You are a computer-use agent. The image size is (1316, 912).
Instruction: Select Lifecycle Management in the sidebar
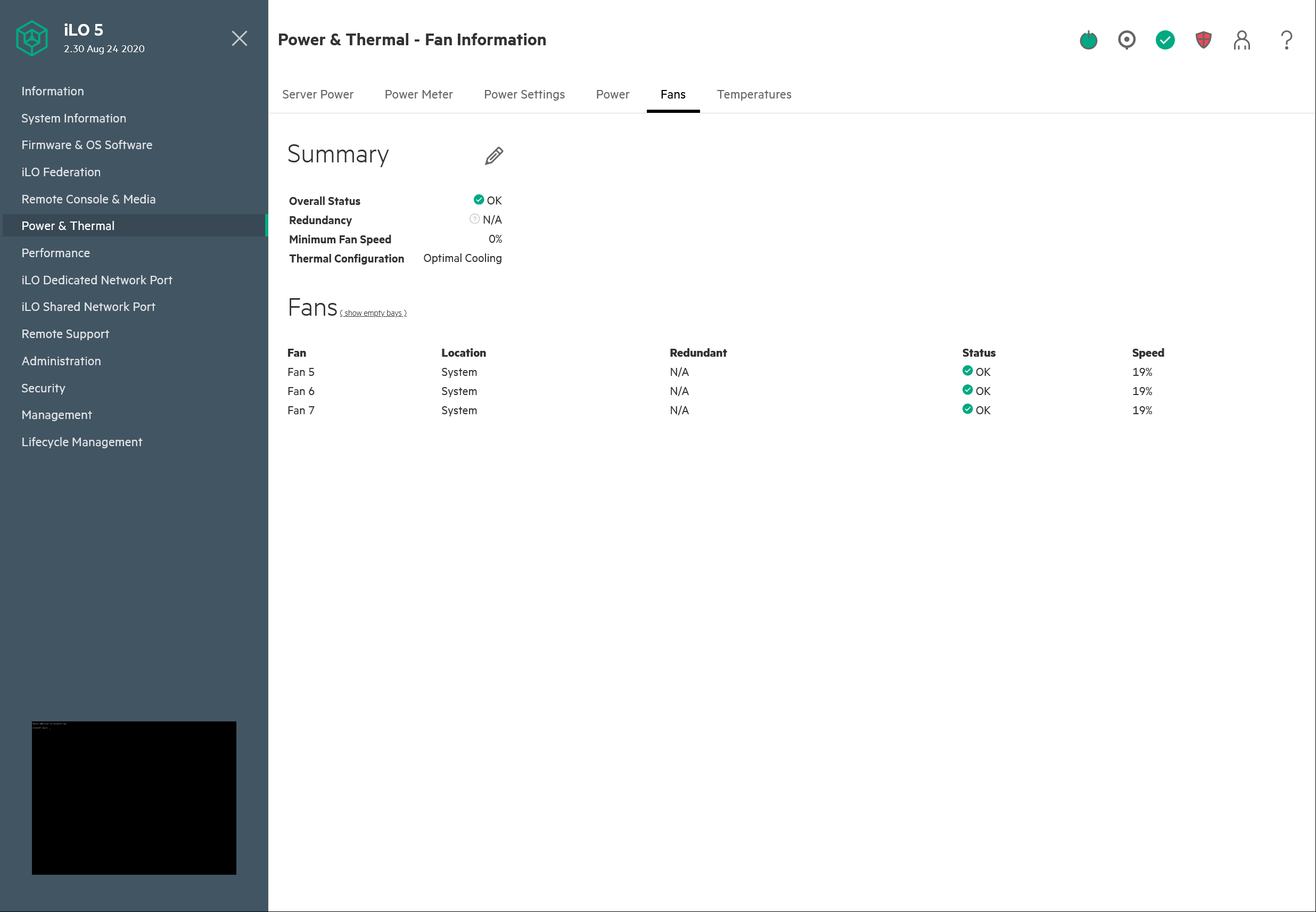pyautogui.click(x=81, y=442)
